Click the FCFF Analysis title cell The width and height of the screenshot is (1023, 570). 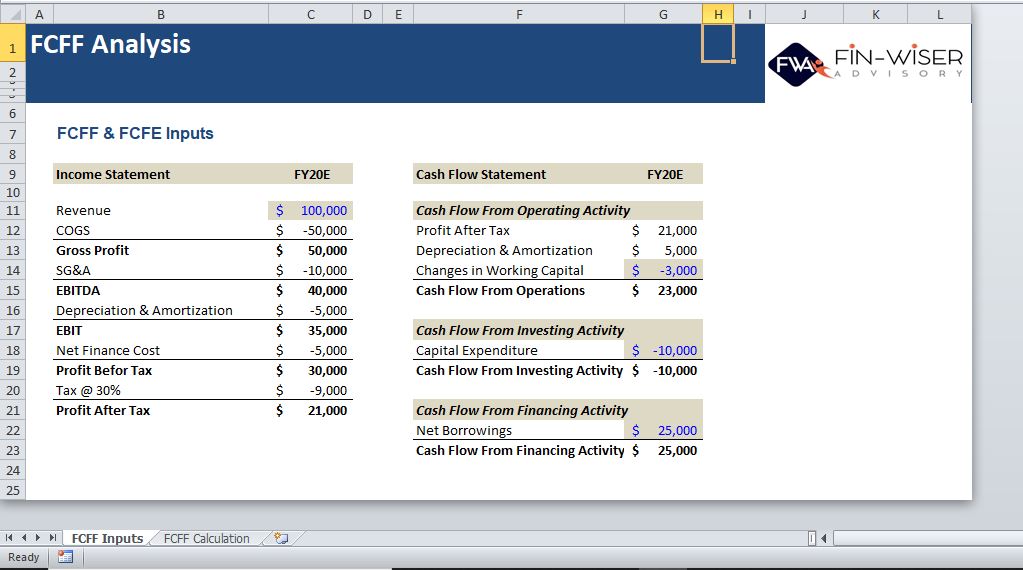(x=110, y=44)
